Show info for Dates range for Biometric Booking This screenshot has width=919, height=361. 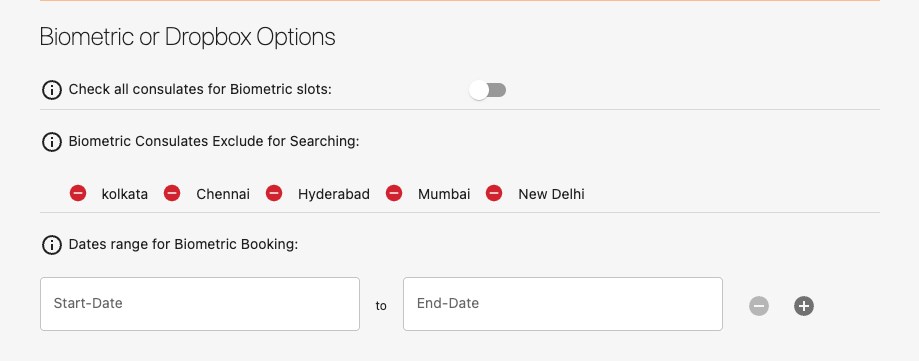(x=52, y=245)
